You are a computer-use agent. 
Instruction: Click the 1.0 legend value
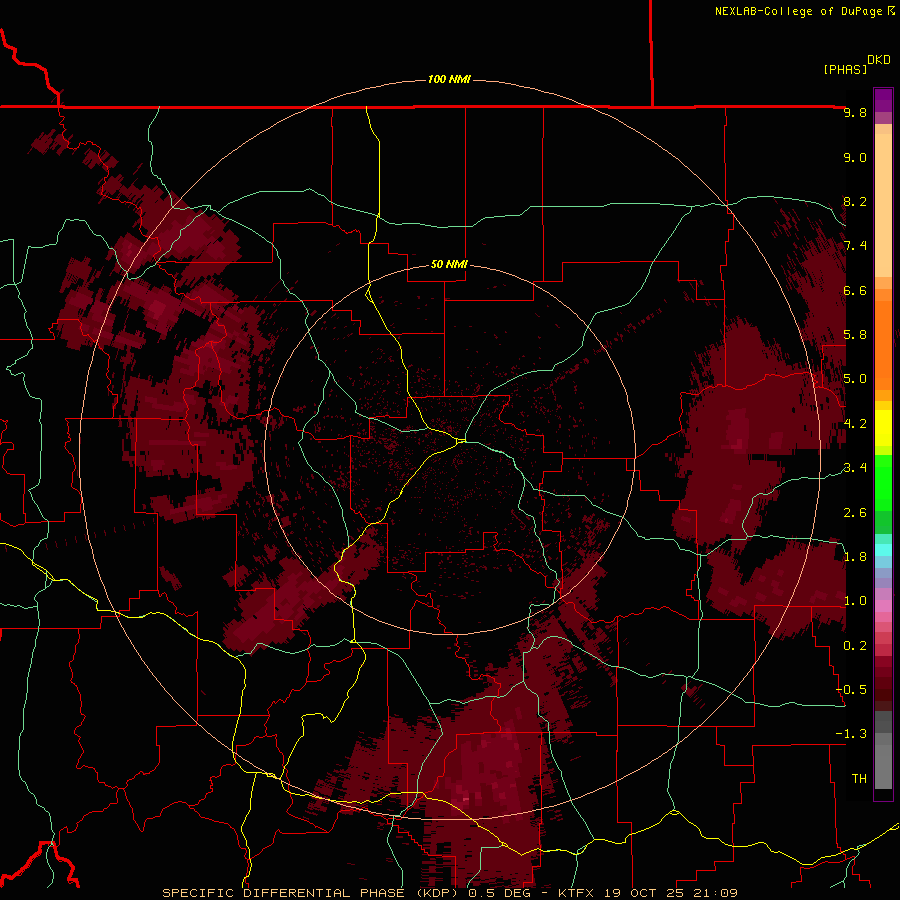[855, 601]
